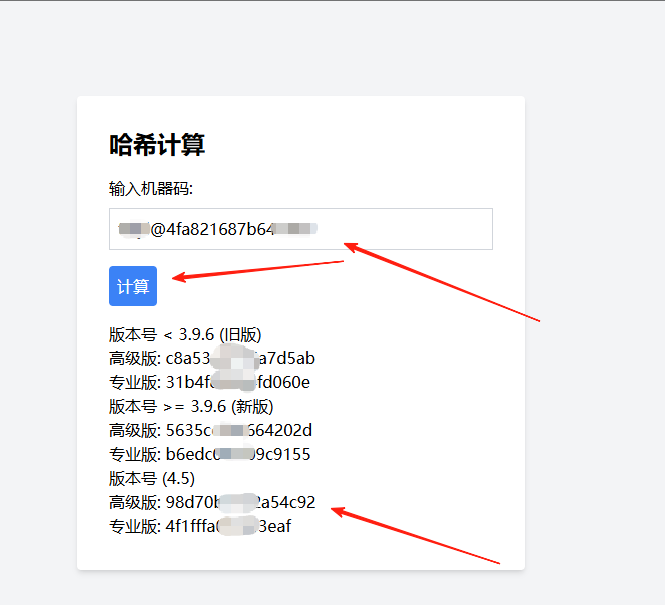Click the blurred prefix before @ in input
Viewport: 665px width, 605px height.
pos(132,229)
